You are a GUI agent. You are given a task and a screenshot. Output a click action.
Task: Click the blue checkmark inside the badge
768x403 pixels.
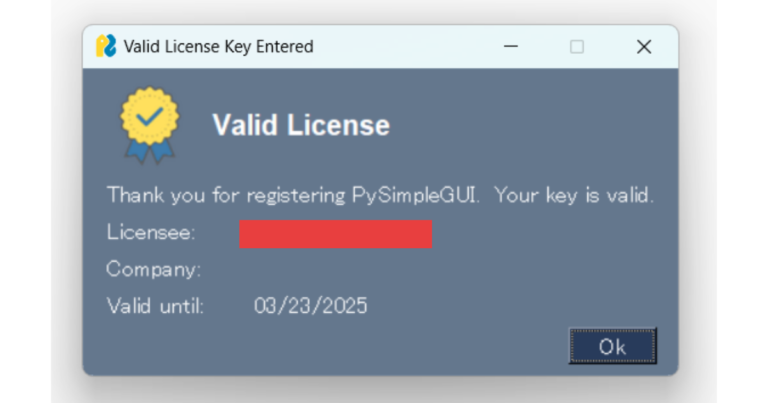tap(149, 117)
